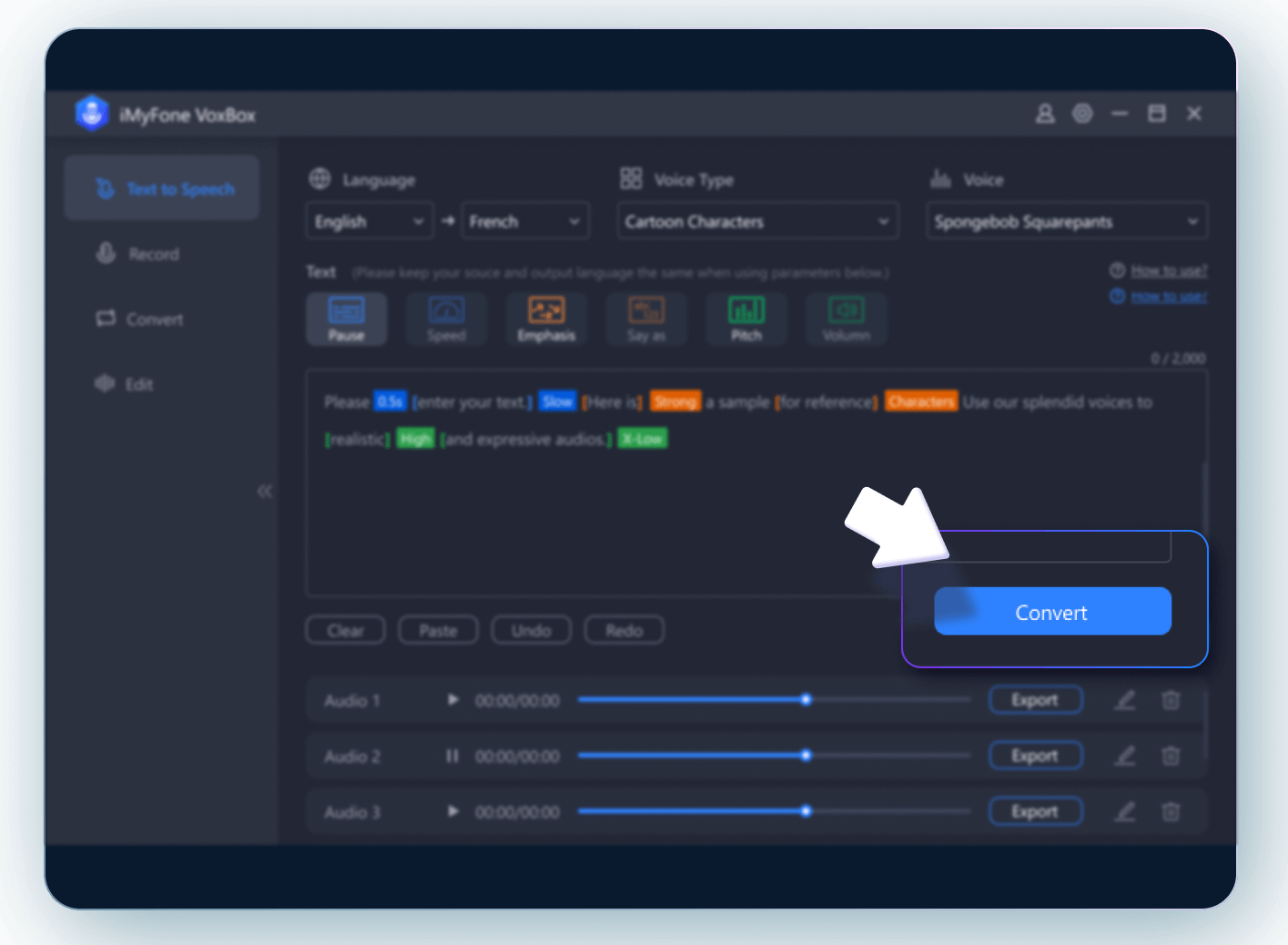Edit Audio 3 with the pencil icon

pos(1125,811)
